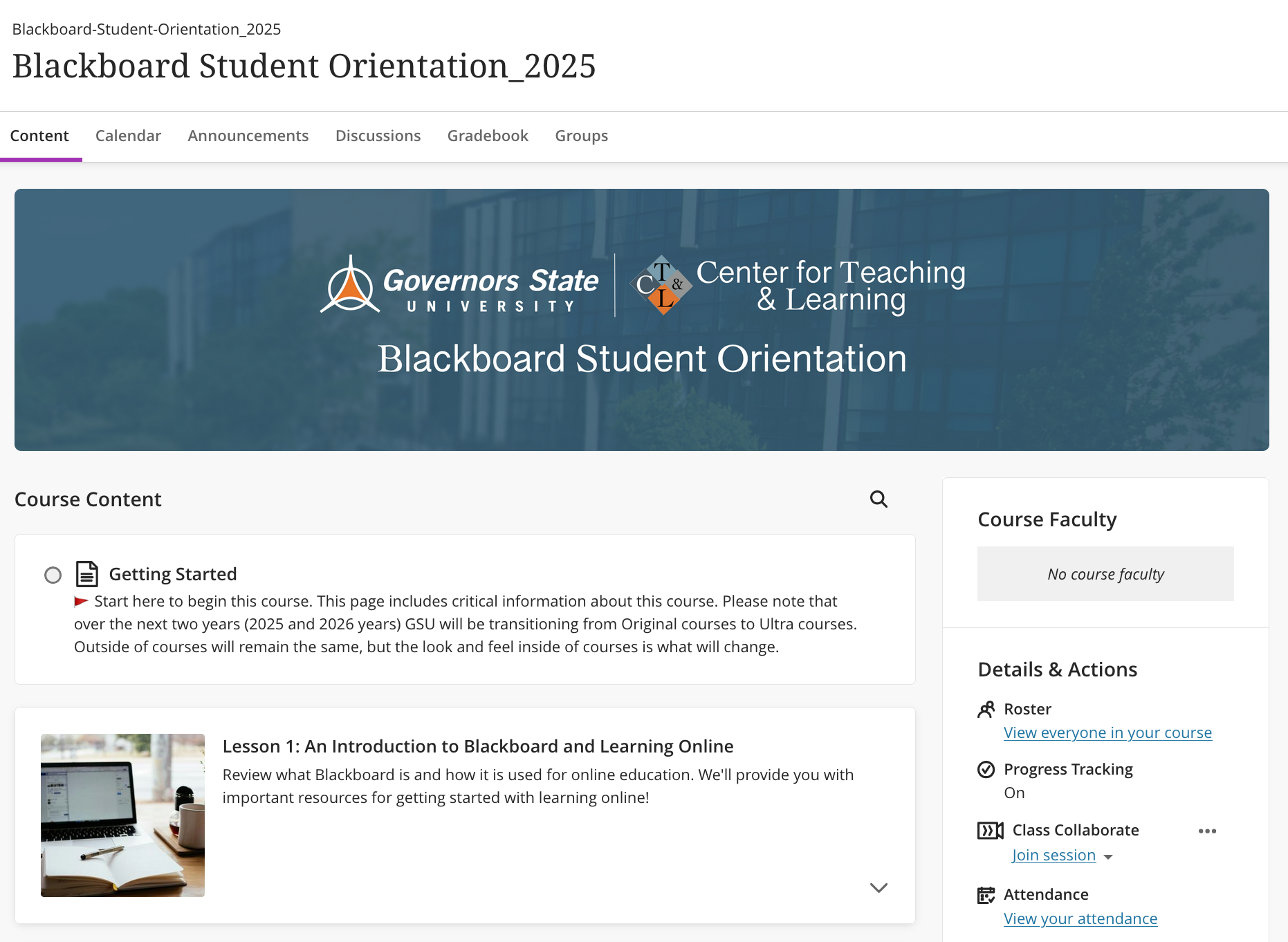The height and width of the screenshot is (942, 1288).
Task: Click the Lesson 1 description text
Action: [x=538, y=786]
